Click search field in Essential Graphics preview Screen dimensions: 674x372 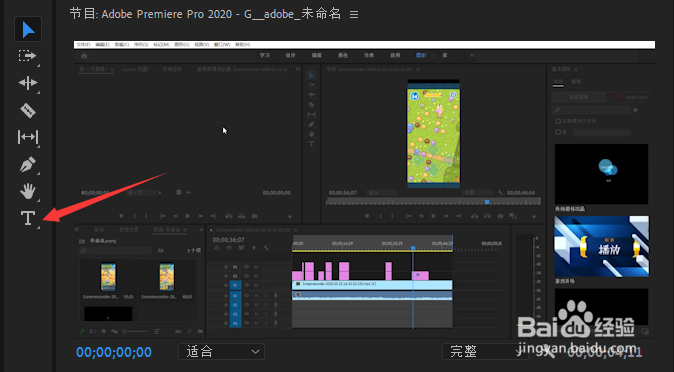pyautogui.click(x=592, y=111)
